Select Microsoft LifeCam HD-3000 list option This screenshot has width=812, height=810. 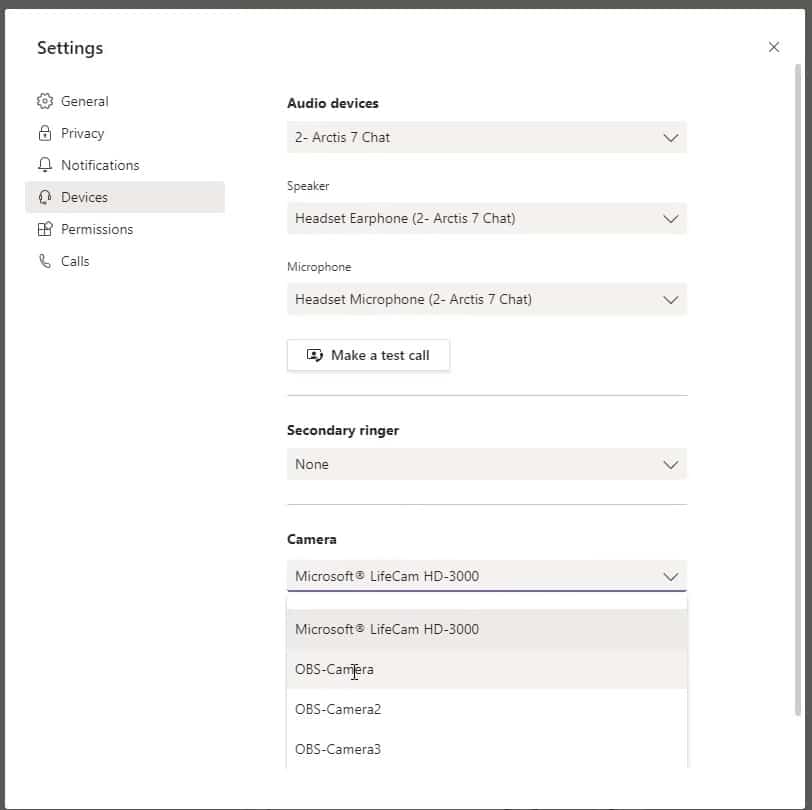(x=487, y=629)
